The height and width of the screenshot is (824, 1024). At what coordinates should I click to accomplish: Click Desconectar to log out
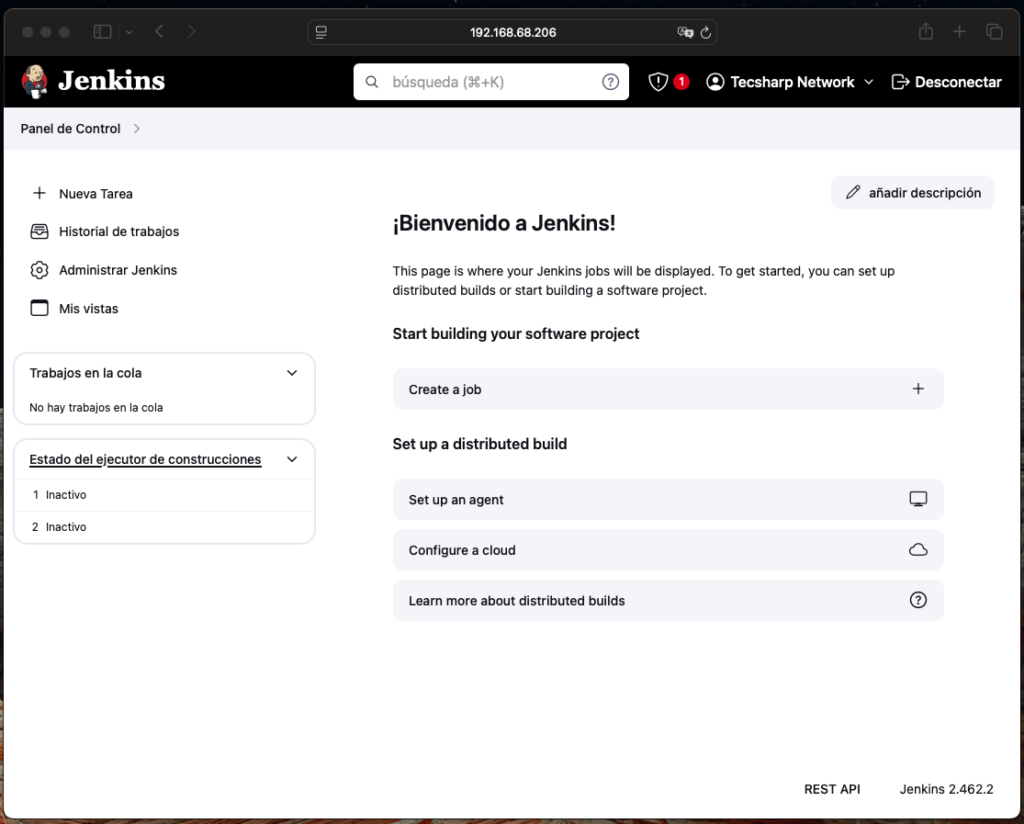[957, 82]
